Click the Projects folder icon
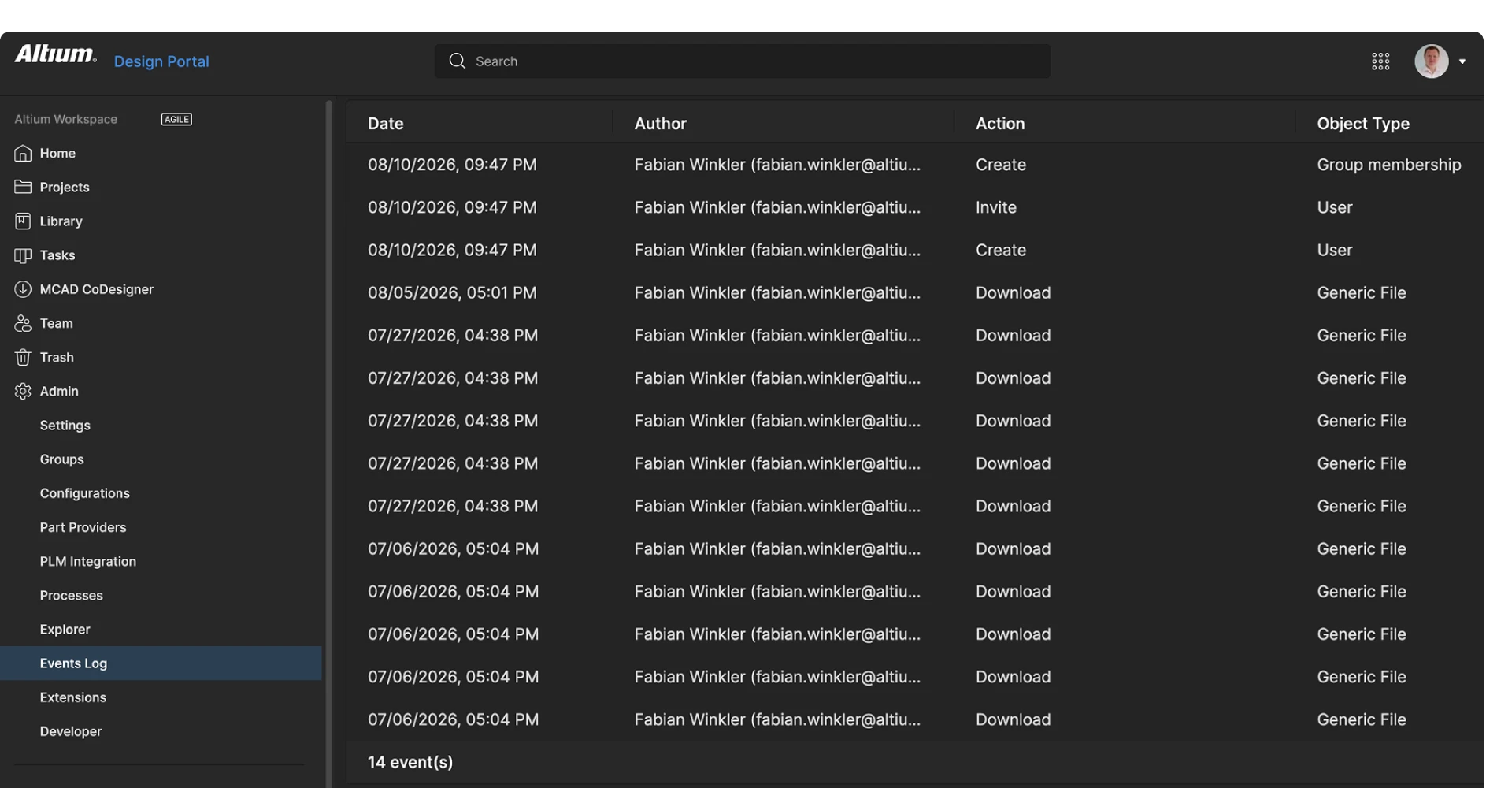1512x788 pixels. point(23,188)
